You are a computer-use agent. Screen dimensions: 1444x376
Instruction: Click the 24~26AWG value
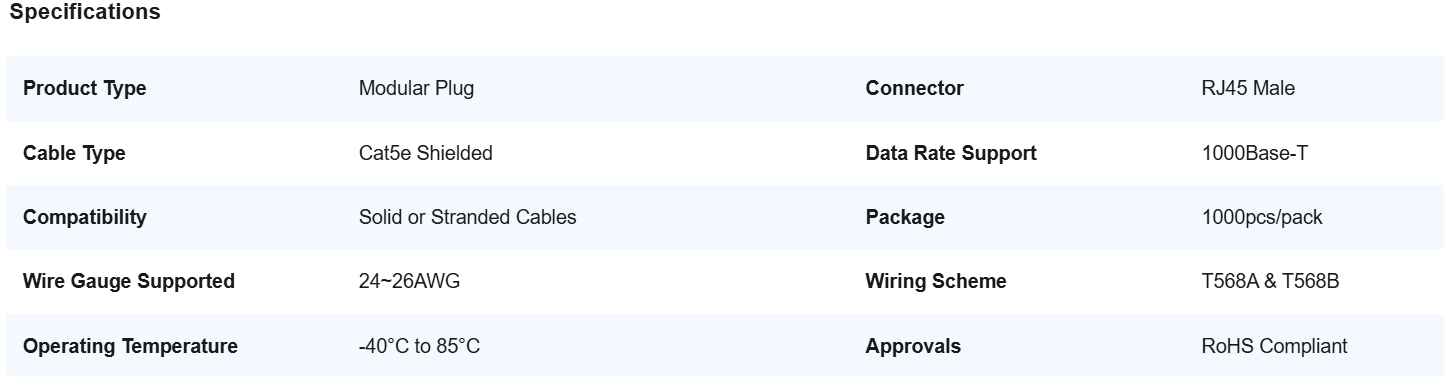tap(409, 281)
